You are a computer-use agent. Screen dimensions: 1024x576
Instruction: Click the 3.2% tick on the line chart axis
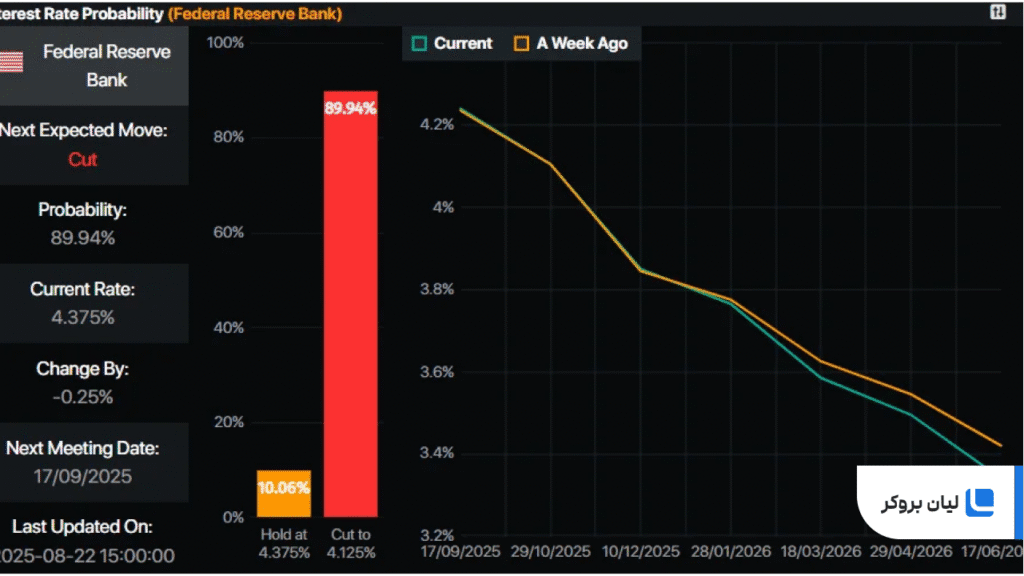tap(437, 536)
